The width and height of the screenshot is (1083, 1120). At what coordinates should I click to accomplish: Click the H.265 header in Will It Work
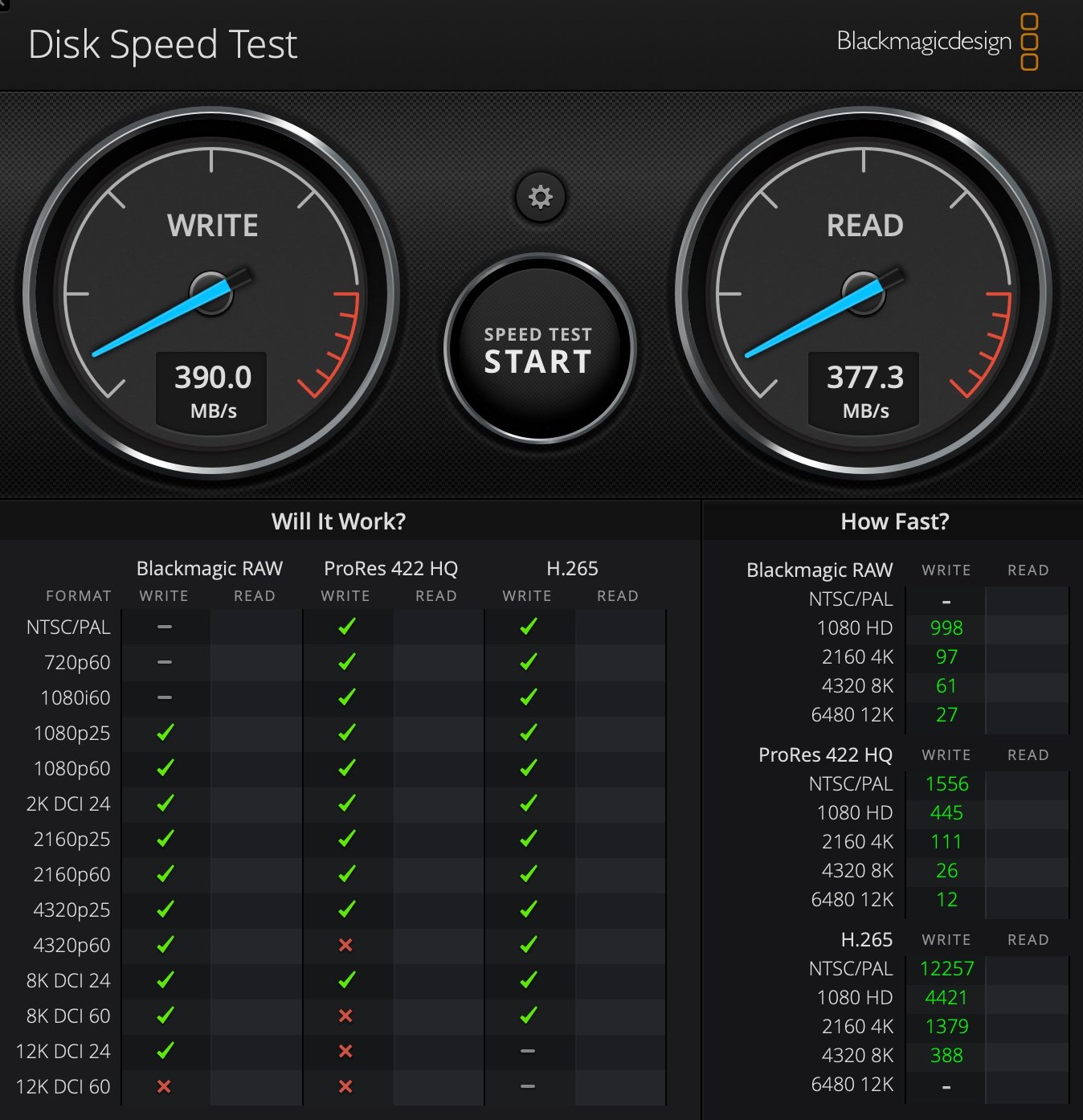[572, 568]
